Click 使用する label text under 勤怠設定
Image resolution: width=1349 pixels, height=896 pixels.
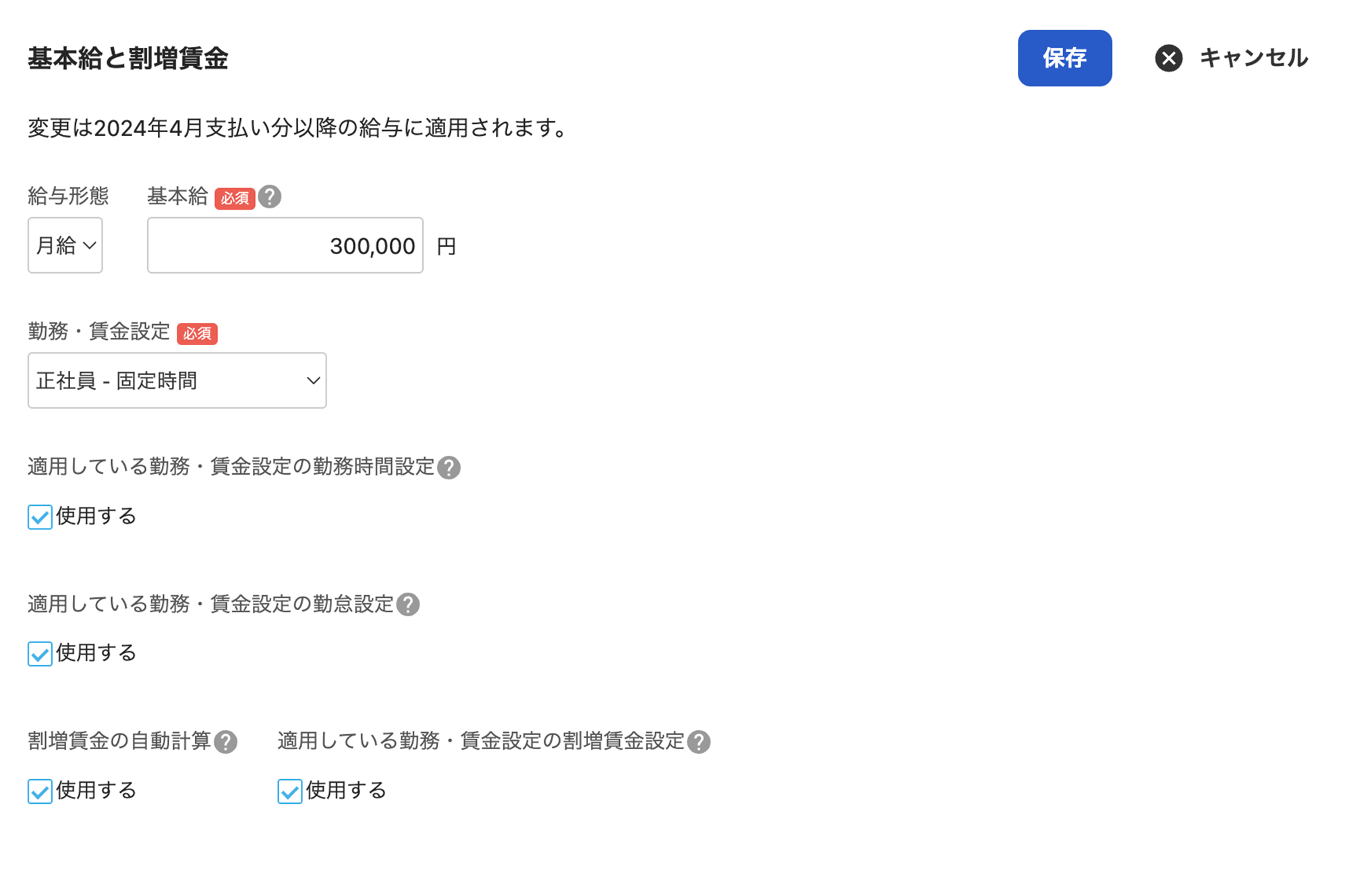coord(96,653)
